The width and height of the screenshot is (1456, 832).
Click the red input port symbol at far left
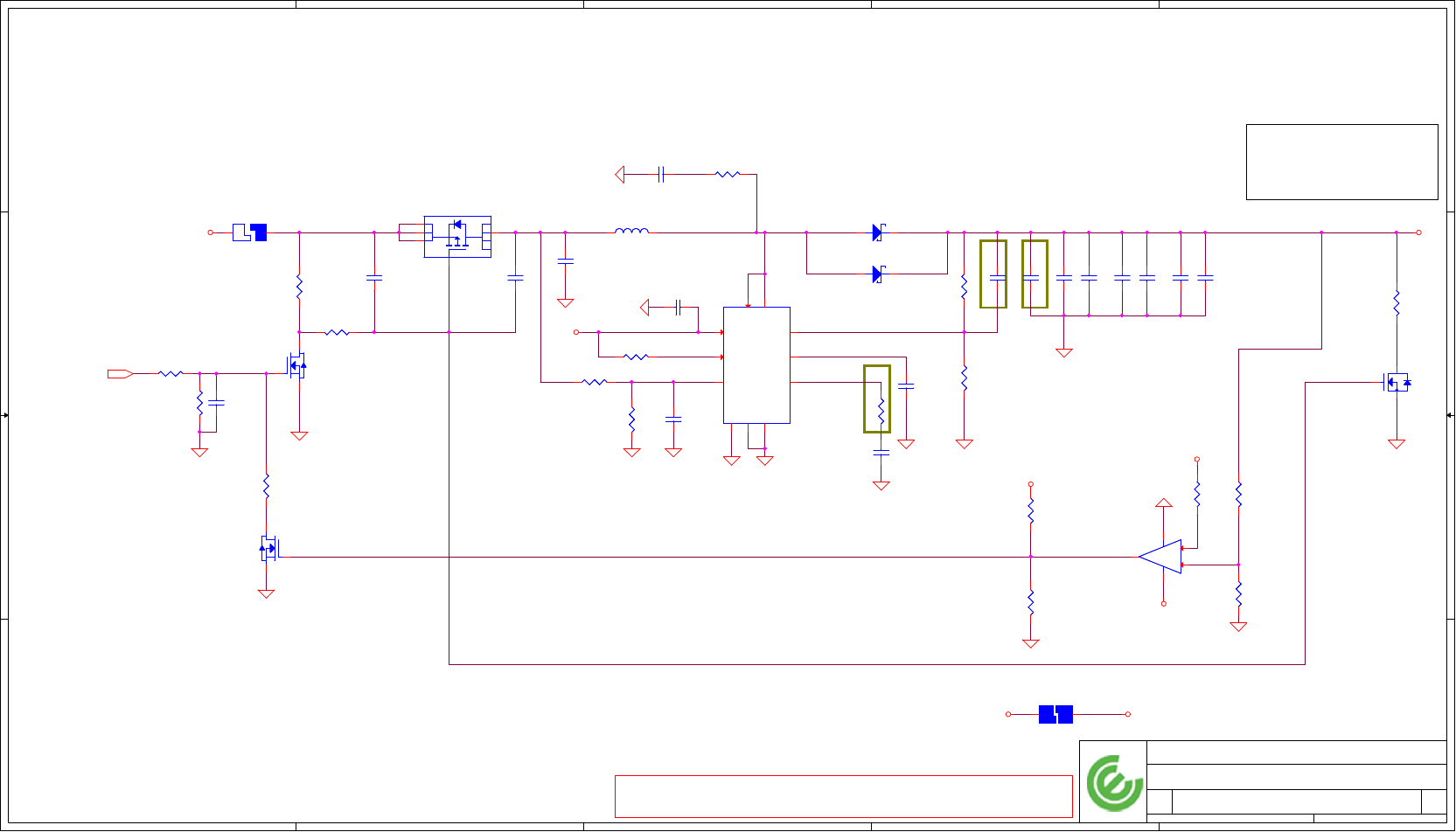pos(120,374)
